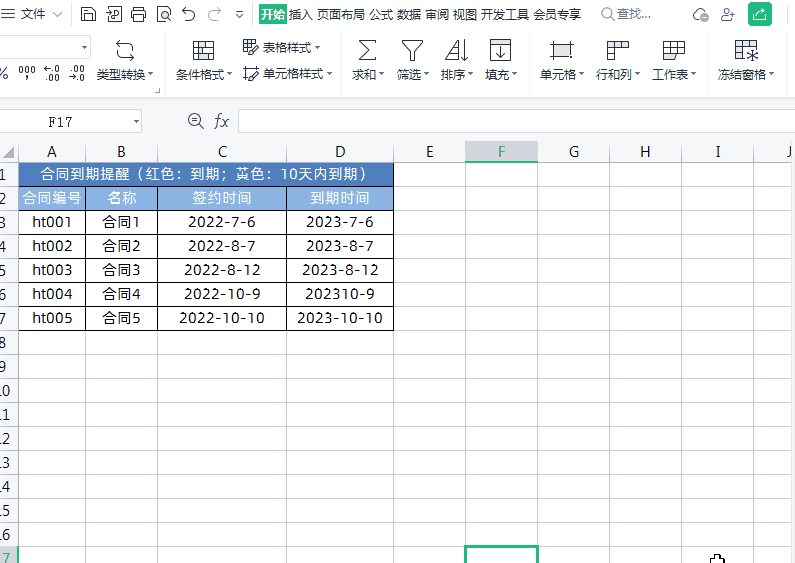Switch to the 开发工具 tab
Viewport: 795px width, 563px height.
tap(504, 14)
